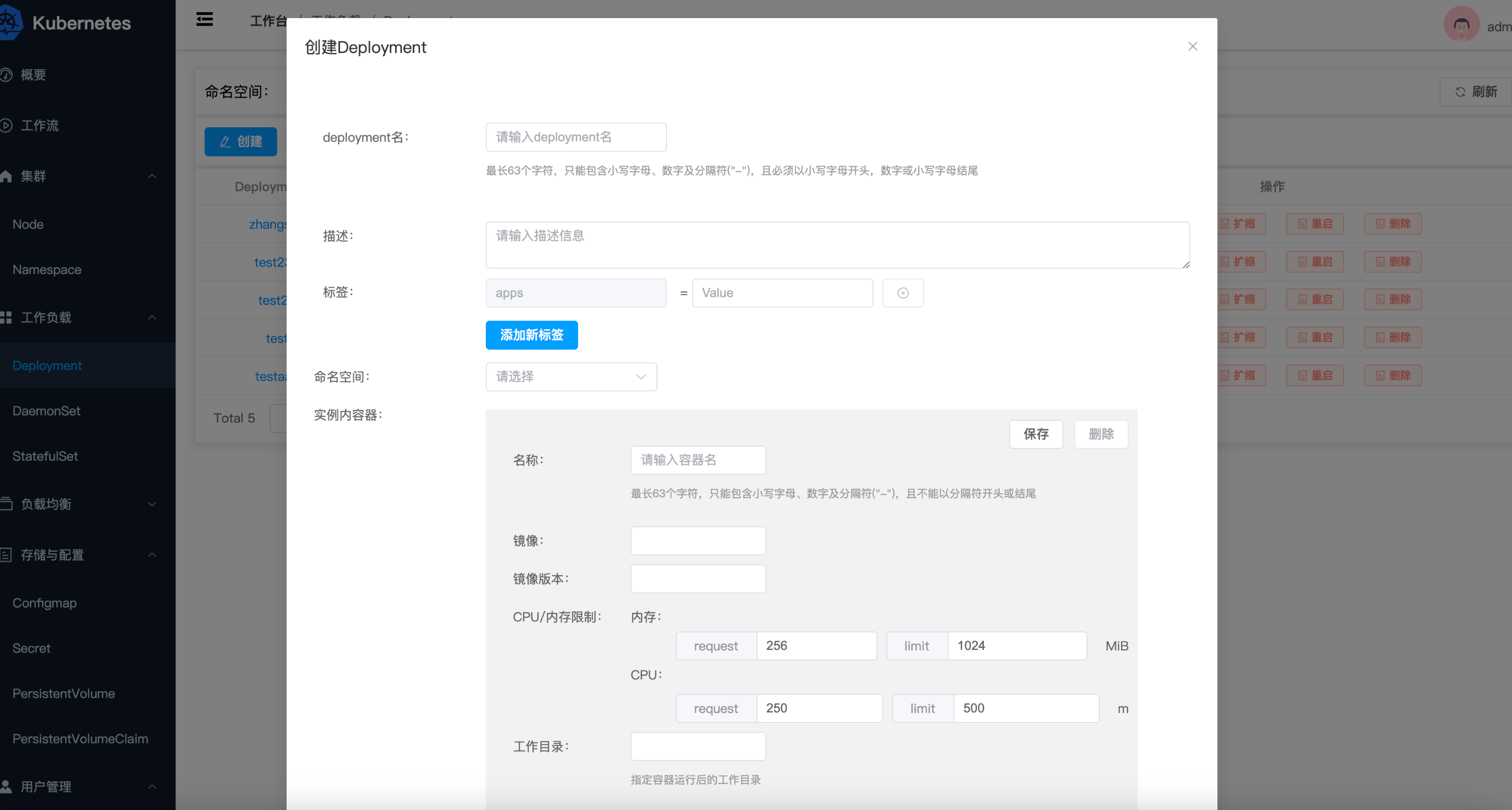Image resolution: width=1512 pixels, height=810 pixels.
Task: Click the 用户管理 sidebar user icon
Action: point(6,787)
